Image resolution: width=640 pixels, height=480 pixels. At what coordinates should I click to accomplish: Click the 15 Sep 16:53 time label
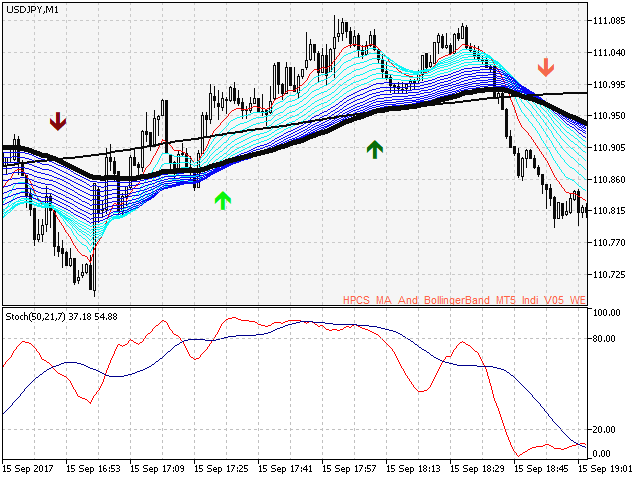[x=93, y=469]
